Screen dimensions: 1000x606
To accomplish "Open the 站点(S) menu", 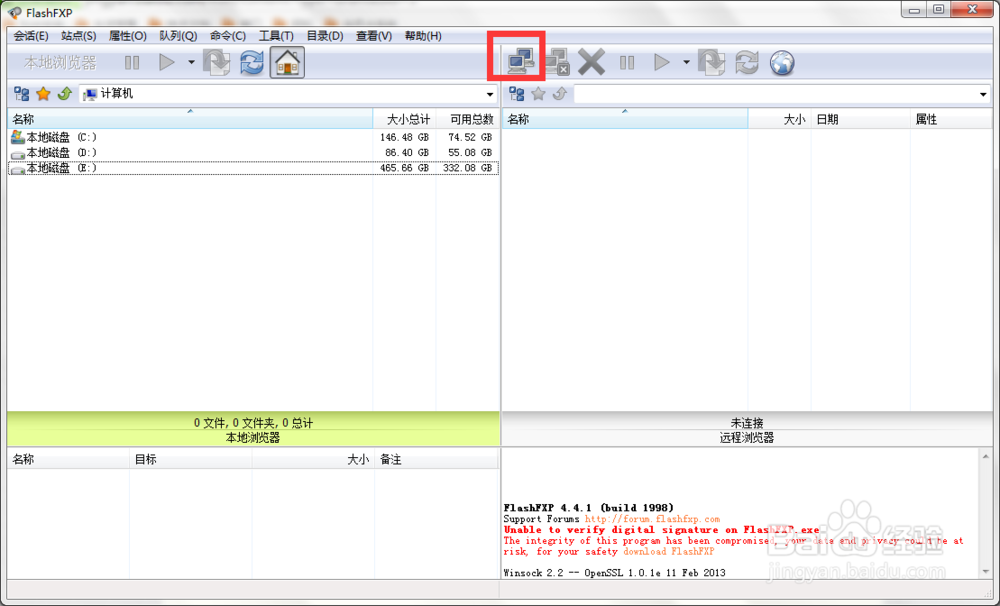I will (x=78, y=36).
